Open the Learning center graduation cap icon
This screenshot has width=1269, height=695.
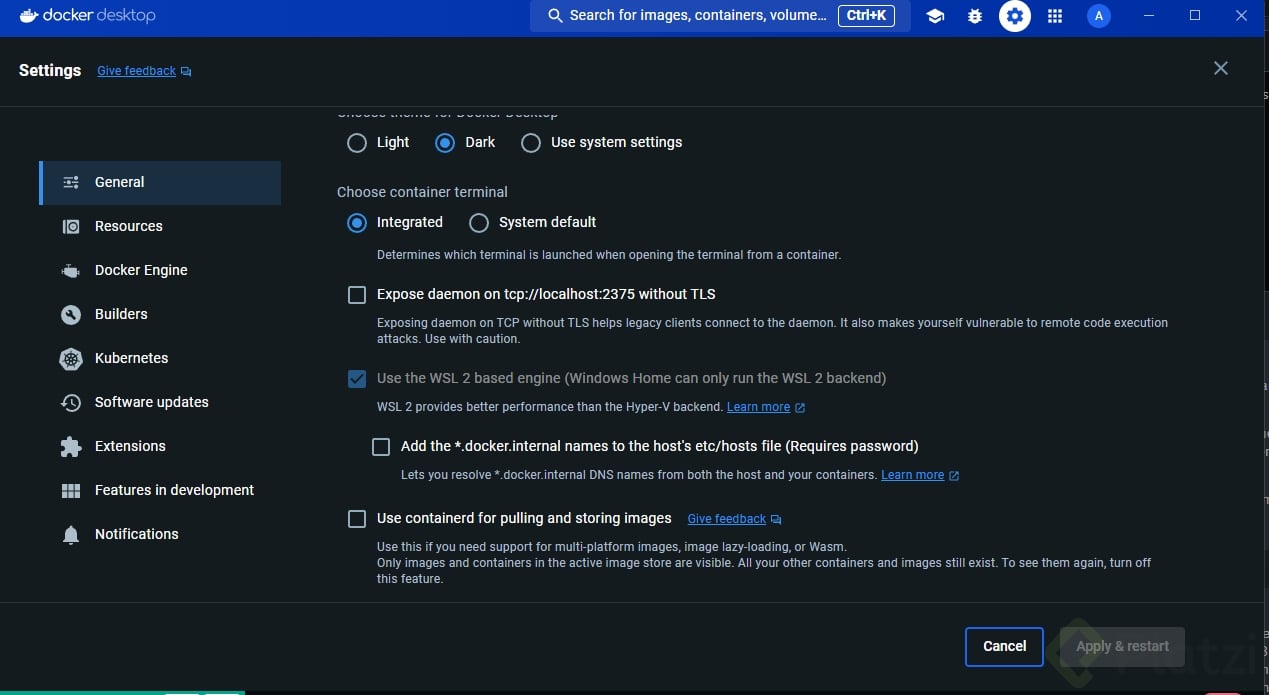point(935,16)
